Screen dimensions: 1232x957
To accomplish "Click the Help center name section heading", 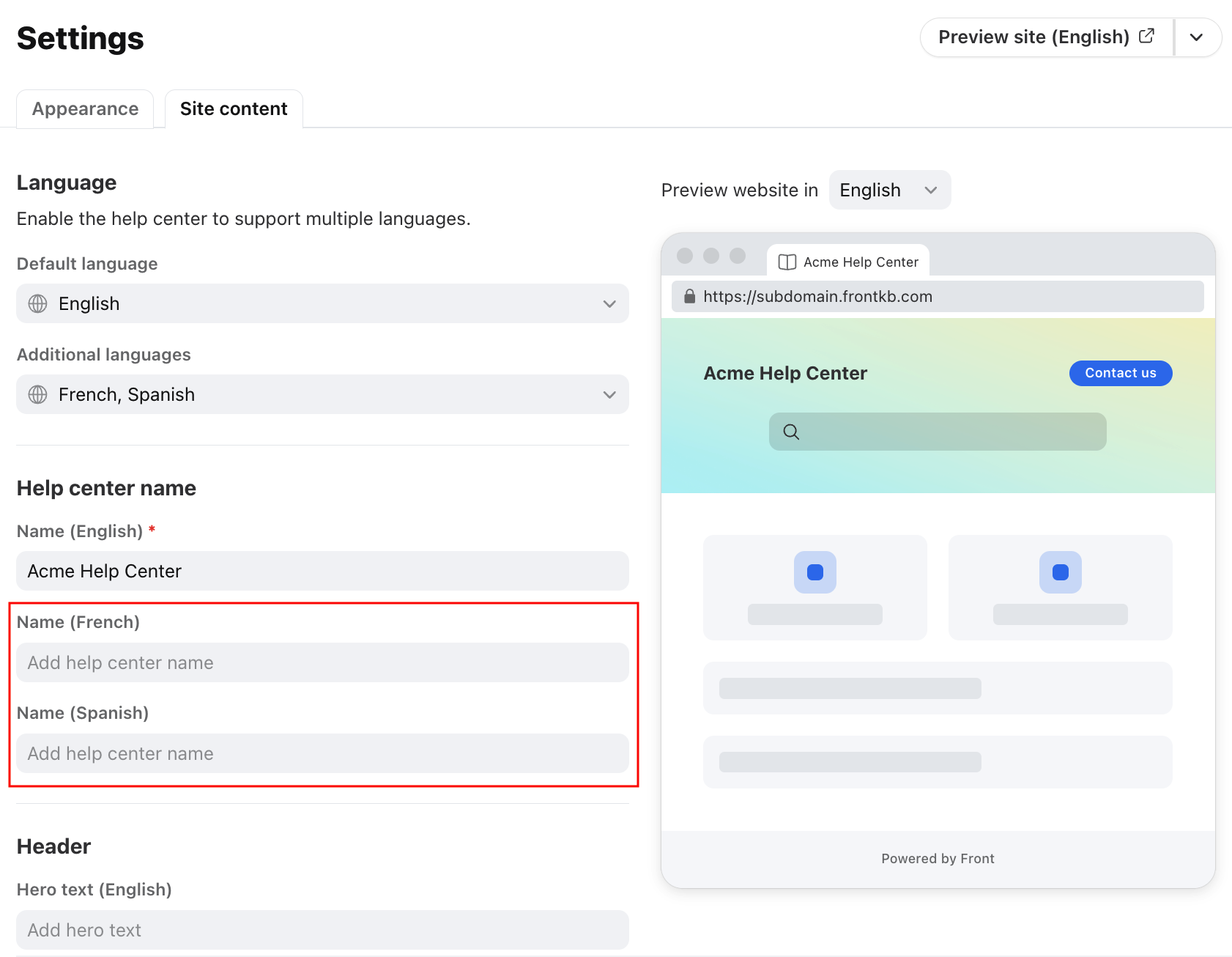I will 106,488.
